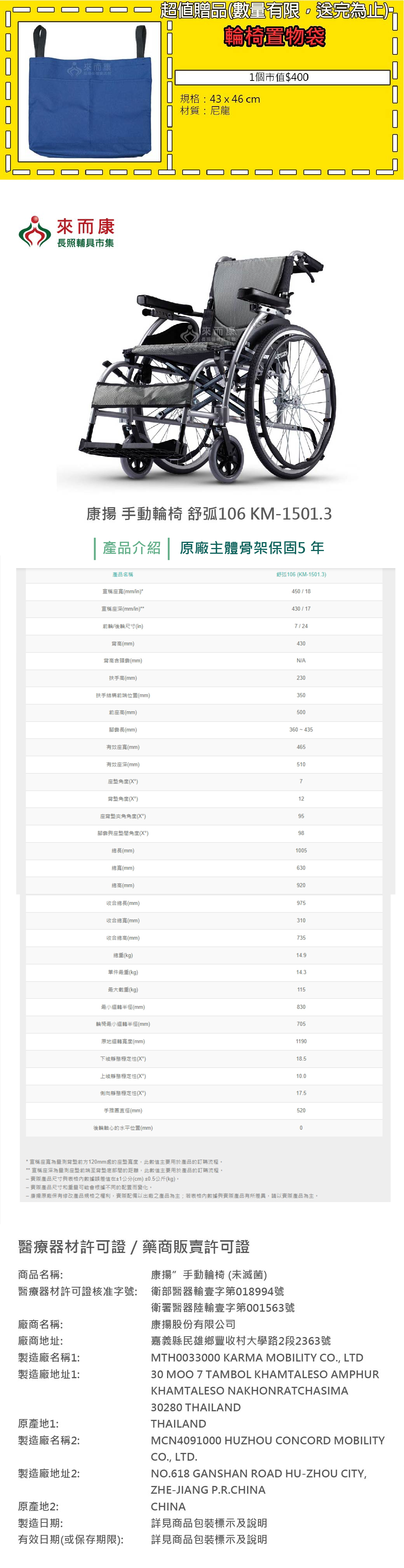
Task: Click the red 輪椅置物袋 title text
Action: [x=275, y=37]
